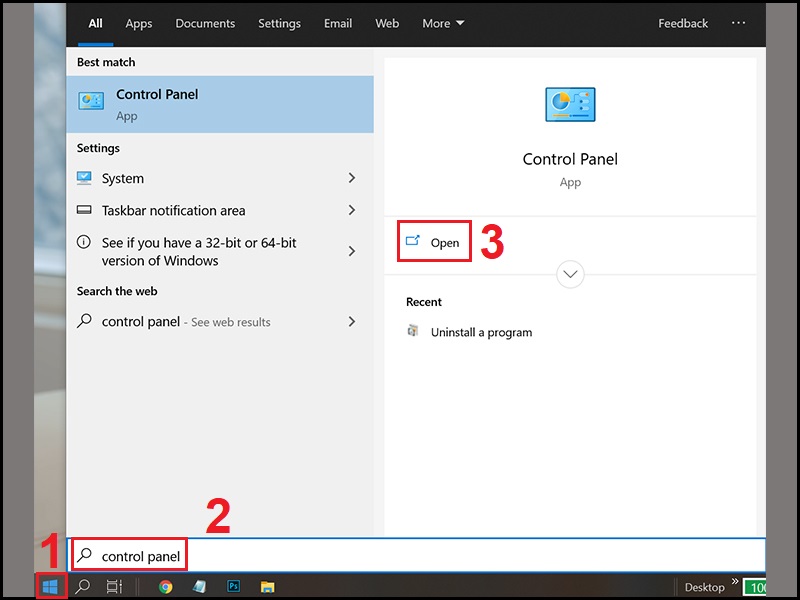Click the Control Panel icon in Best match
Image resolution: width=800 pixels, height=600 pixels.
91,101
